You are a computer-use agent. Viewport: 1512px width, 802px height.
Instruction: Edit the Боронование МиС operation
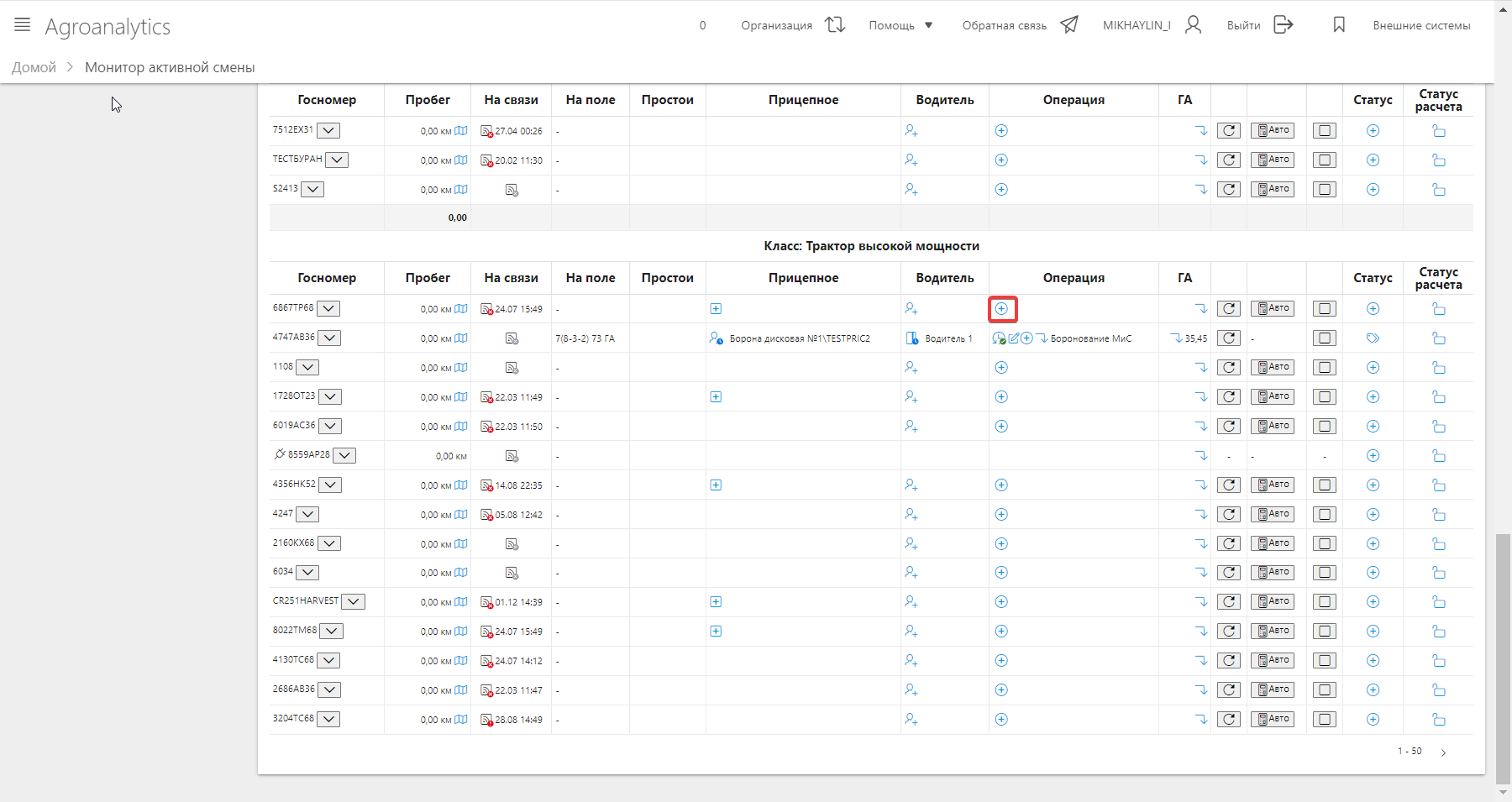pyautogui.click(x=1014, y=338)
